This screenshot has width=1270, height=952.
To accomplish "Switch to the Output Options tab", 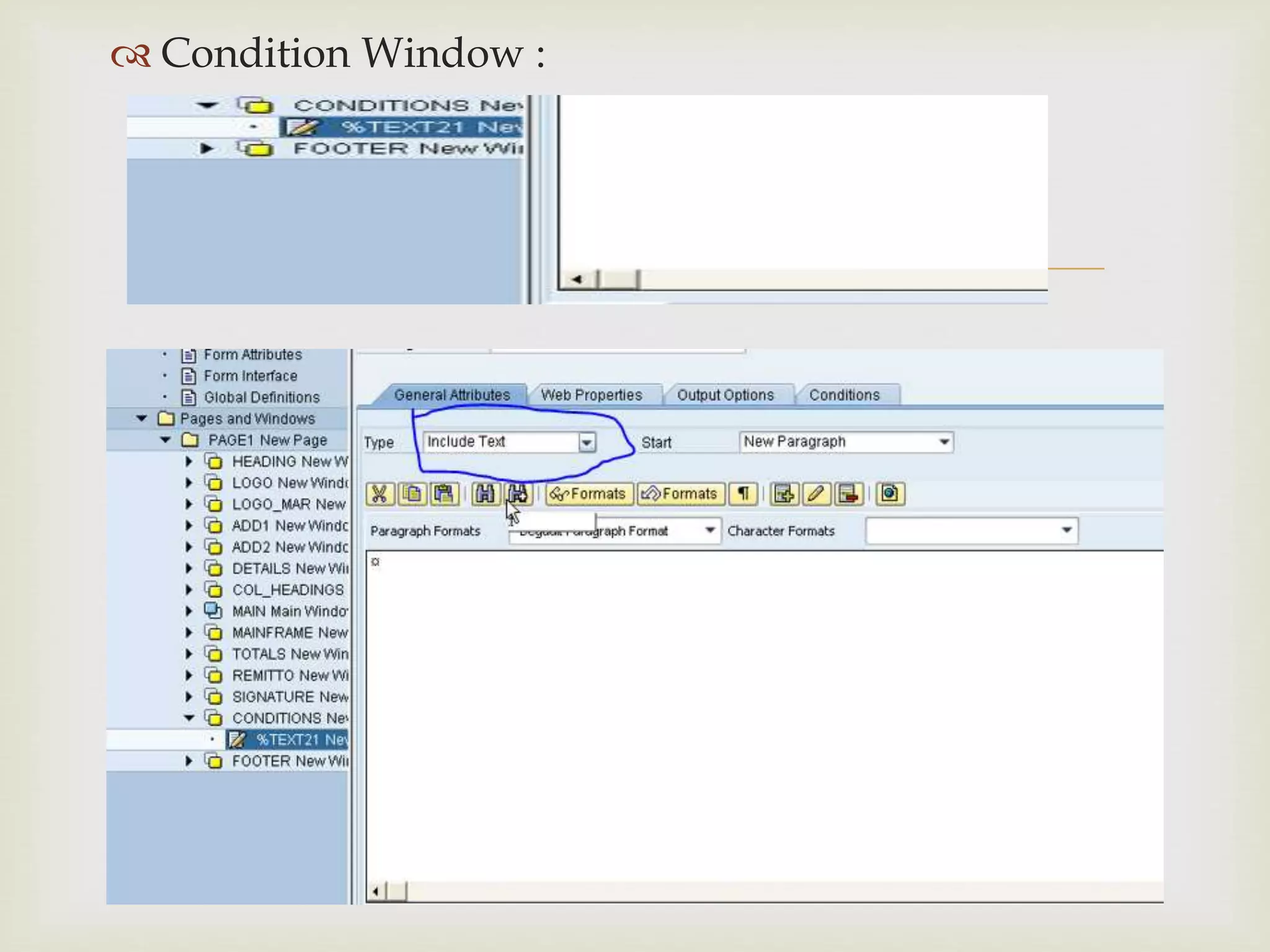I will [x=725, y=395].
